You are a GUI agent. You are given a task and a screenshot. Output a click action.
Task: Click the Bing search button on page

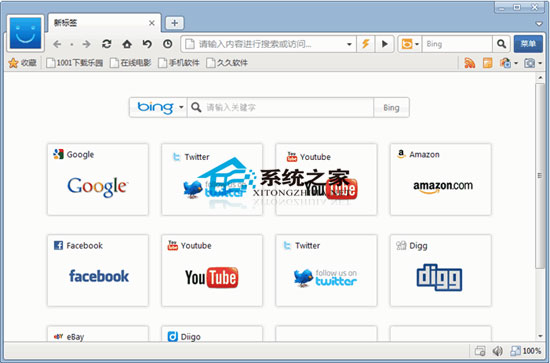point(391,107)
